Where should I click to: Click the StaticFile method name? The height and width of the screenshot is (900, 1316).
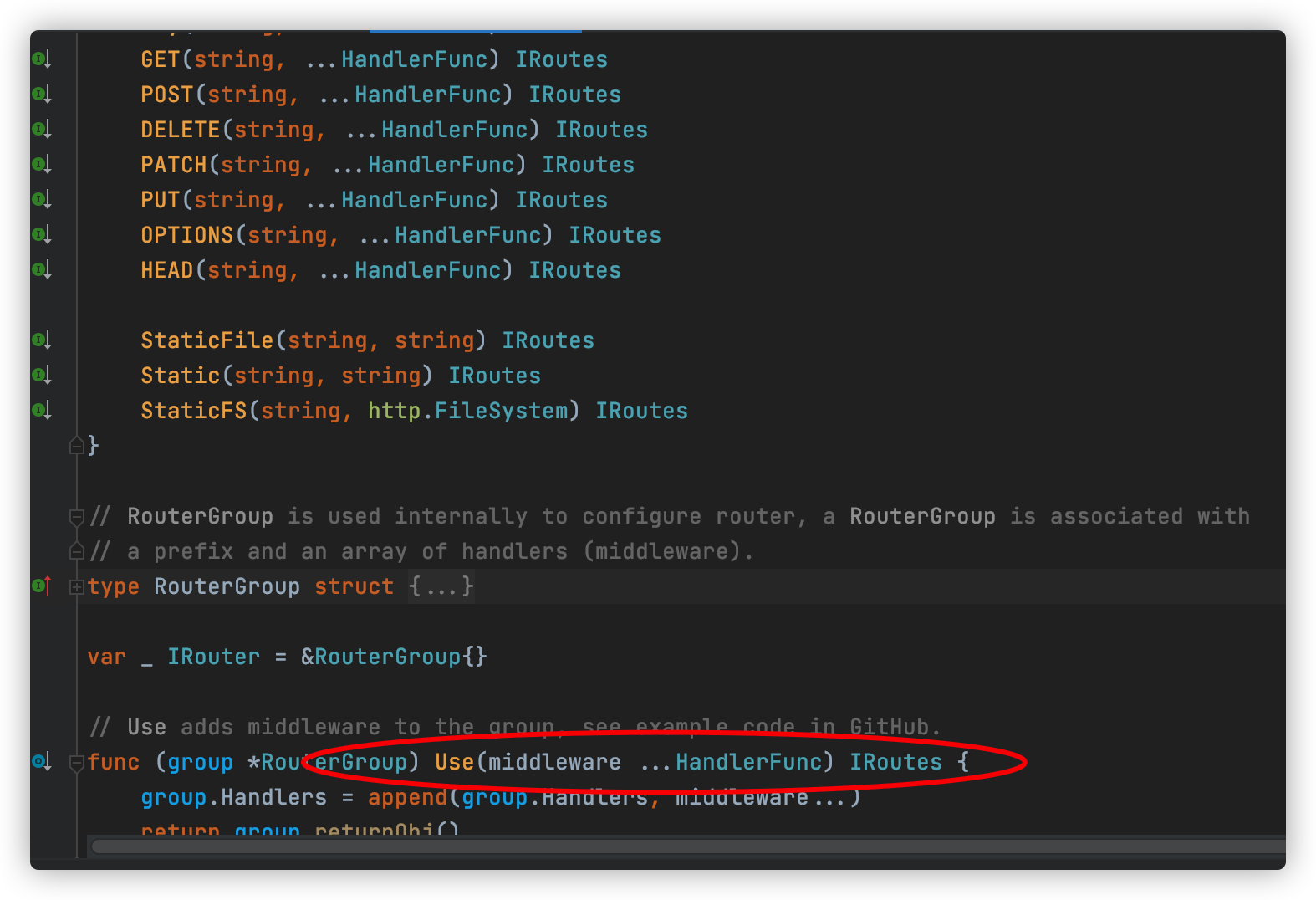coord(207,340)
